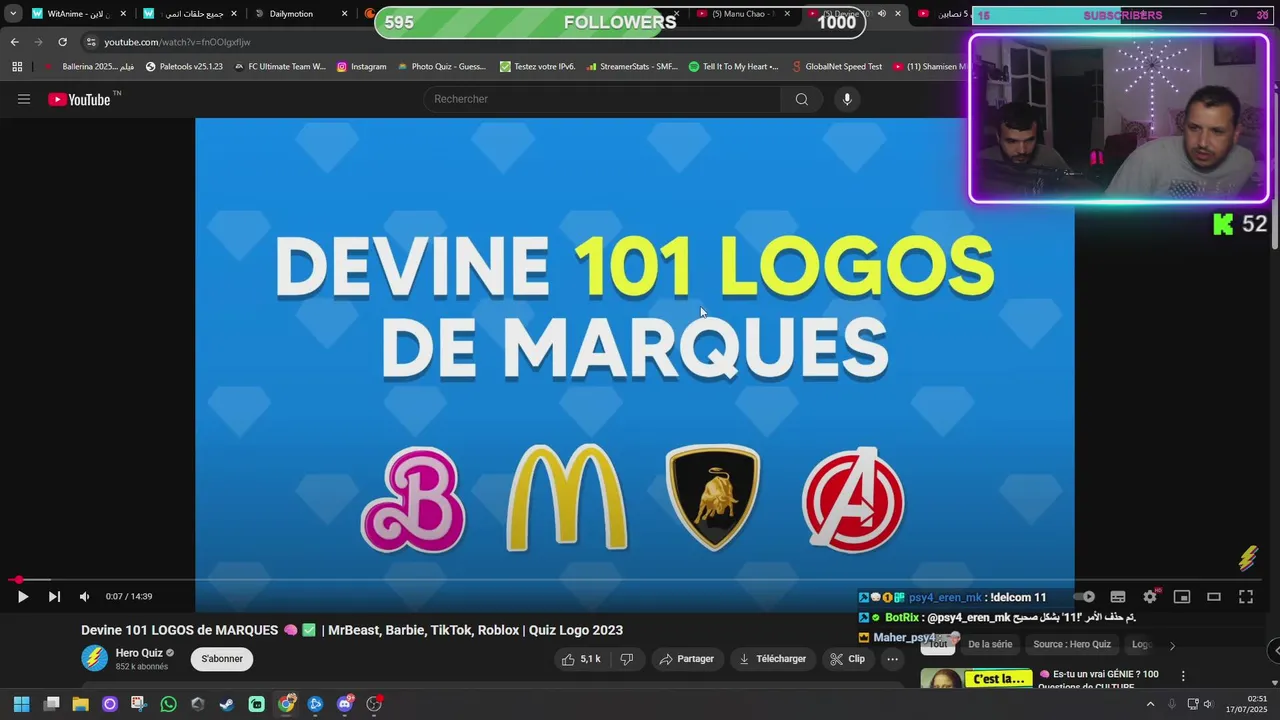Viewport: 1280px width, 720px height.
Task: Toggle subtitles in the player
Action: click(x=1118, y=597)
